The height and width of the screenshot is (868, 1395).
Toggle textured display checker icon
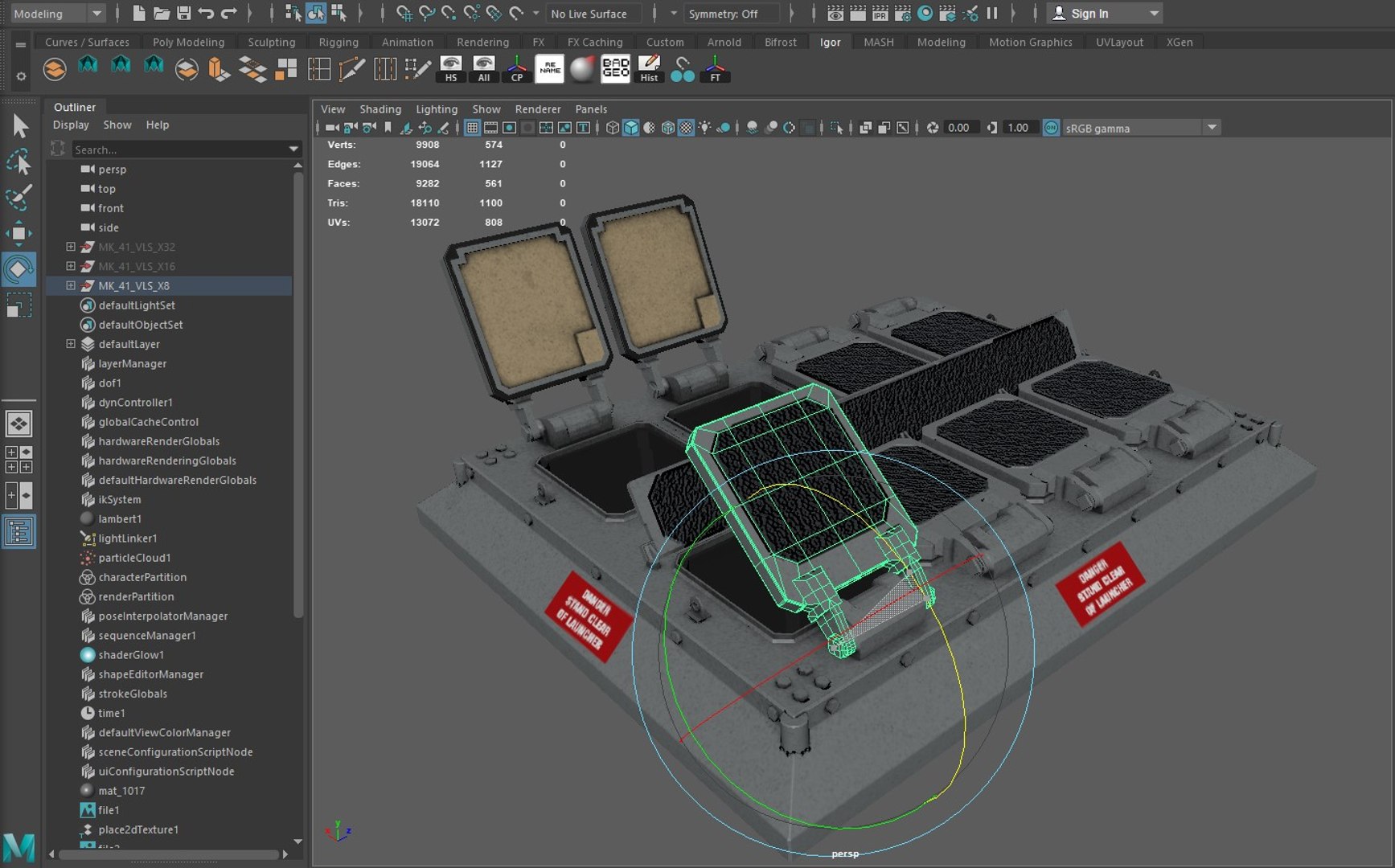coord(686,128)
